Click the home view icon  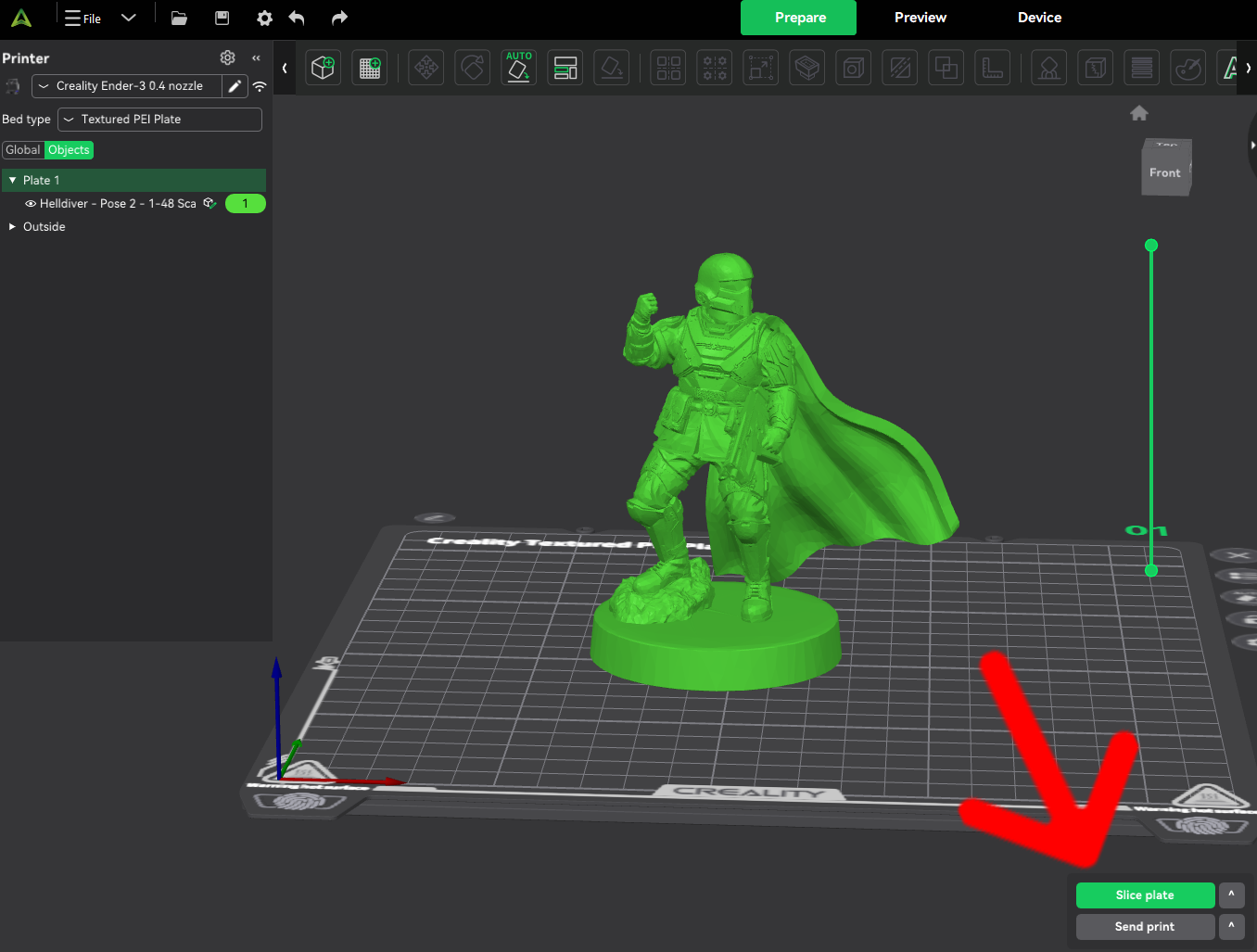(1139, 113)
